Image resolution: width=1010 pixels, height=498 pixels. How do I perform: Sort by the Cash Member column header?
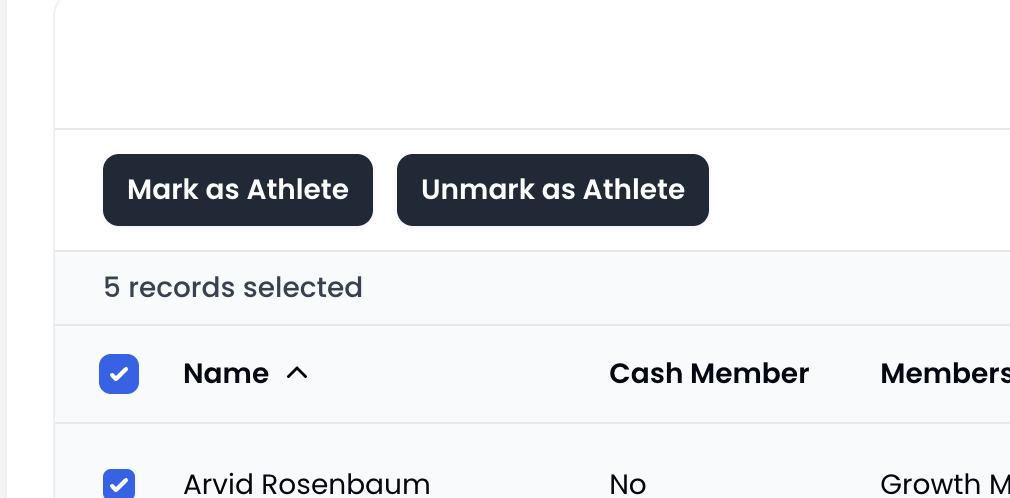coord(709,374)
